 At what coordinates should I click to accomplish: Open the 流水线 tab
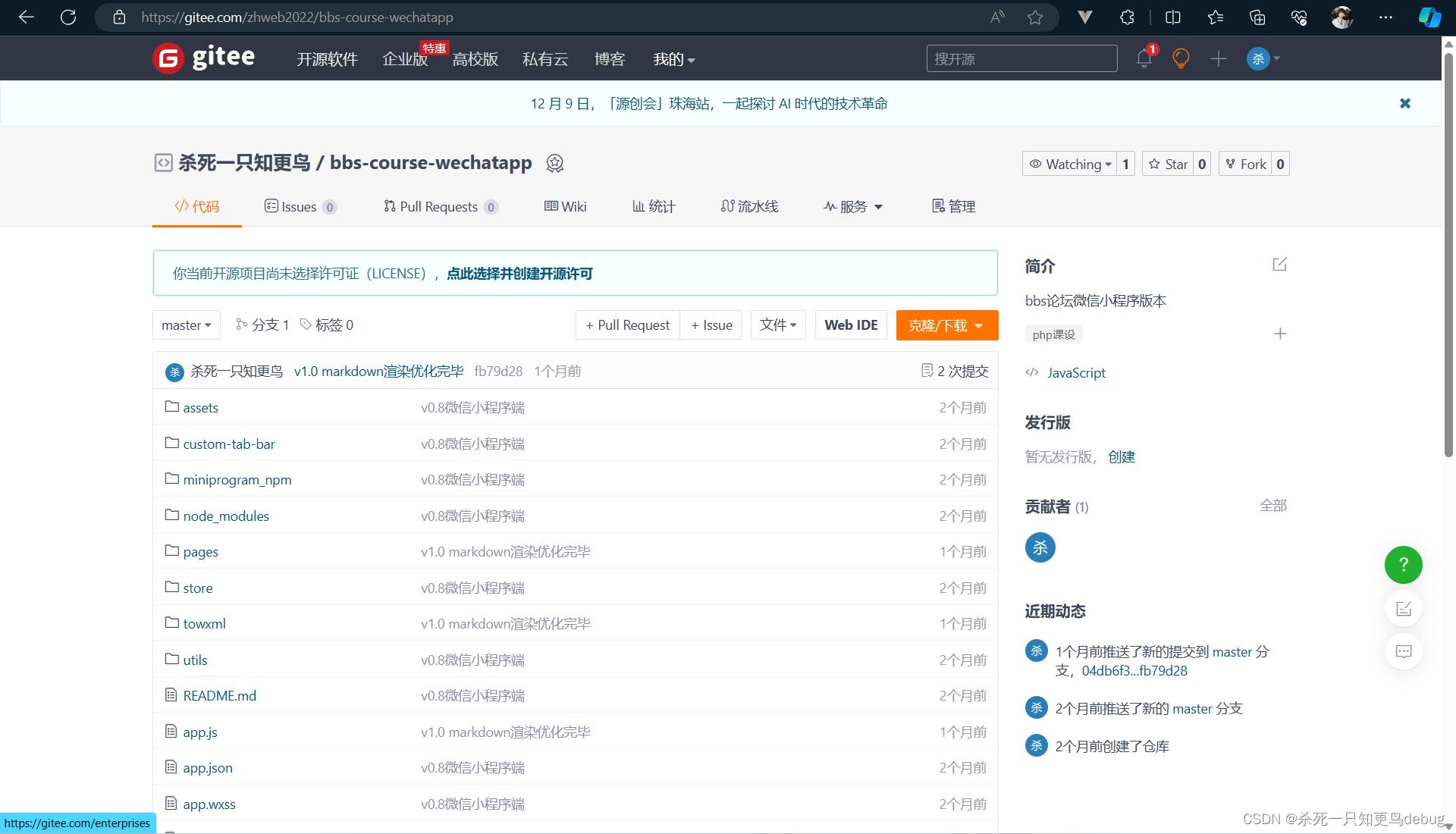(x=749, y=206)
